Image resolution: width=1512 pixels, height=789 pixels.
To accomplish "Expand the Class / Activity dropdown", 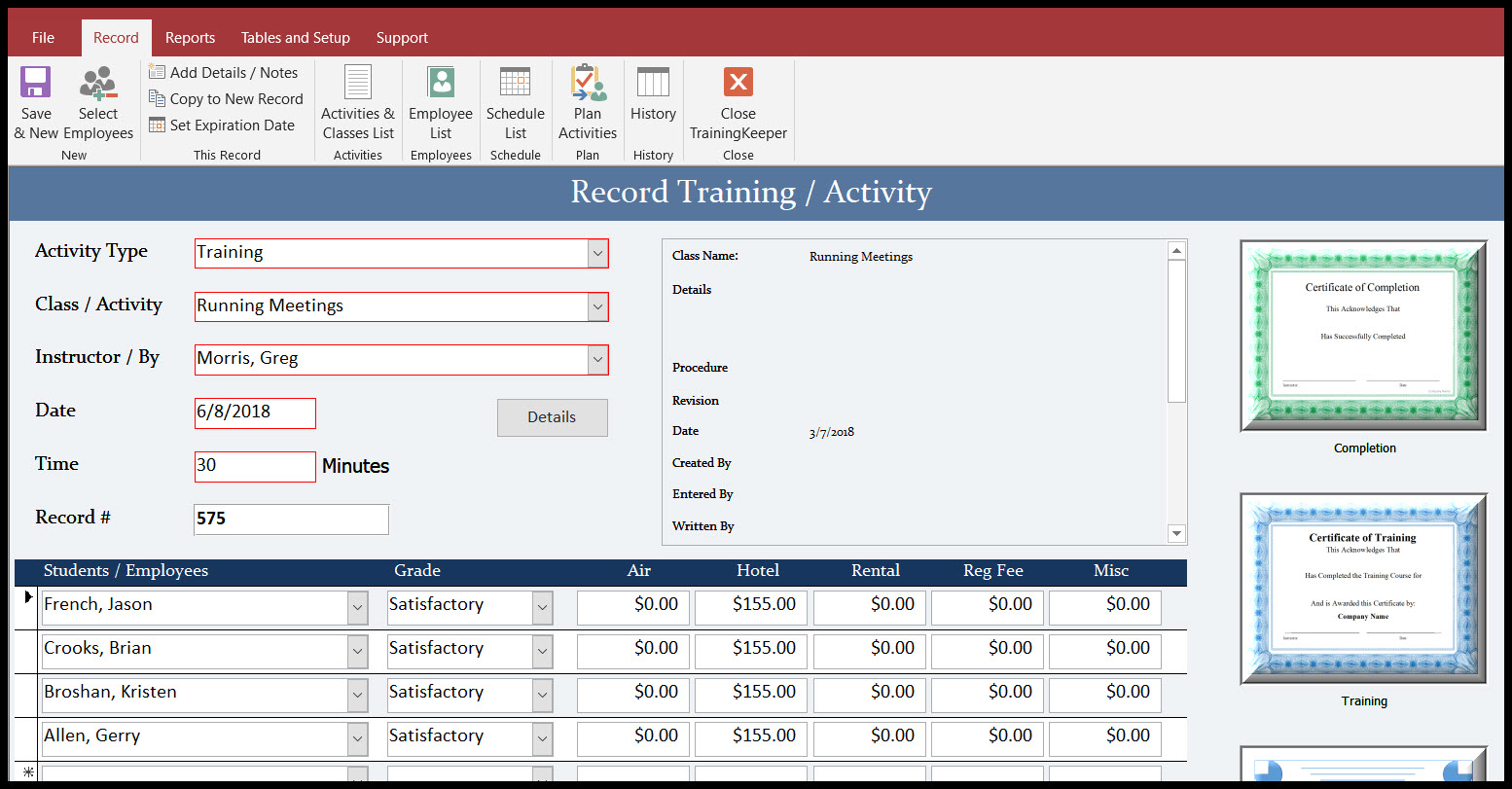I will (597, 306).
